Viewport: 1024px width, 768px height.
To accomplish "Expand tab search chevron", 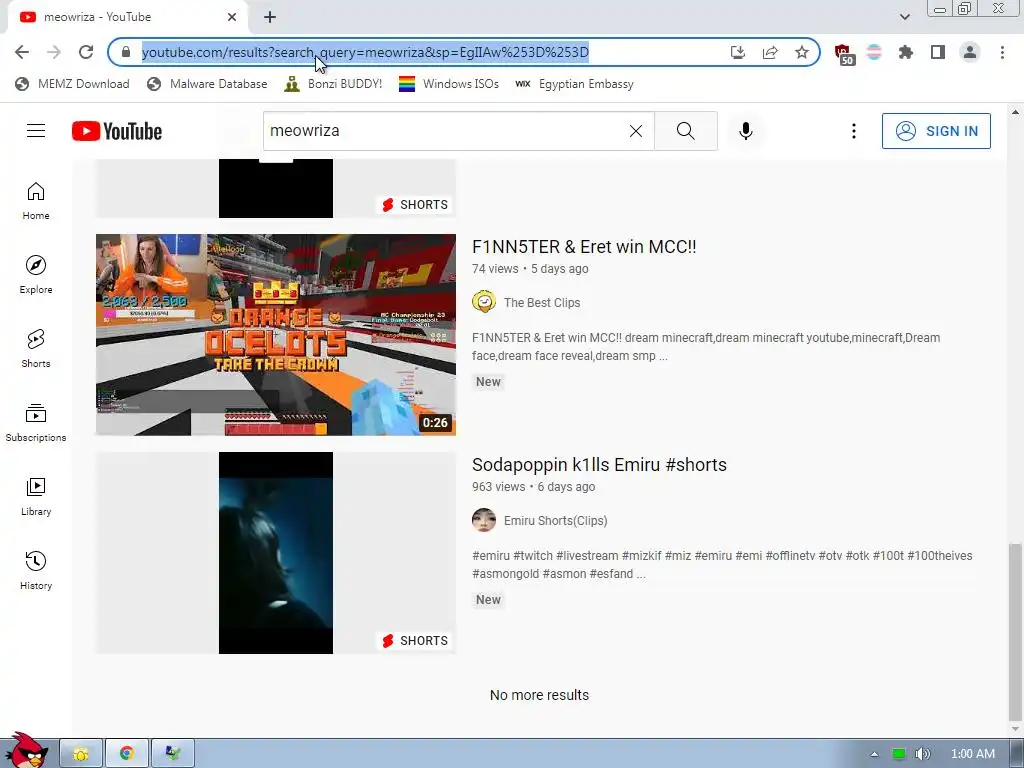I will (x=904, y=17).
